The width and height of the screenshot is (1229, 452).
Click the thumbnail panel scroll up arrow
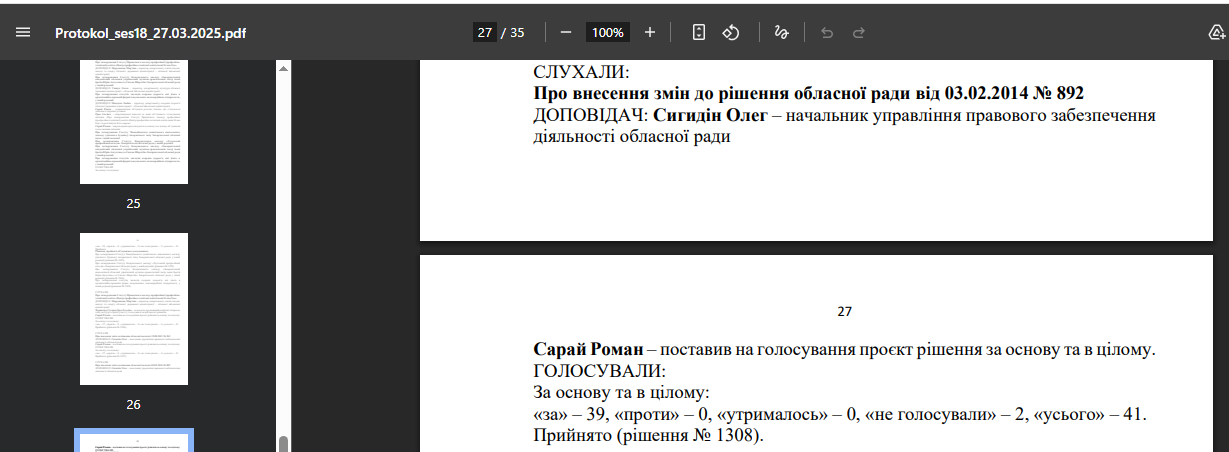(283, 69)
